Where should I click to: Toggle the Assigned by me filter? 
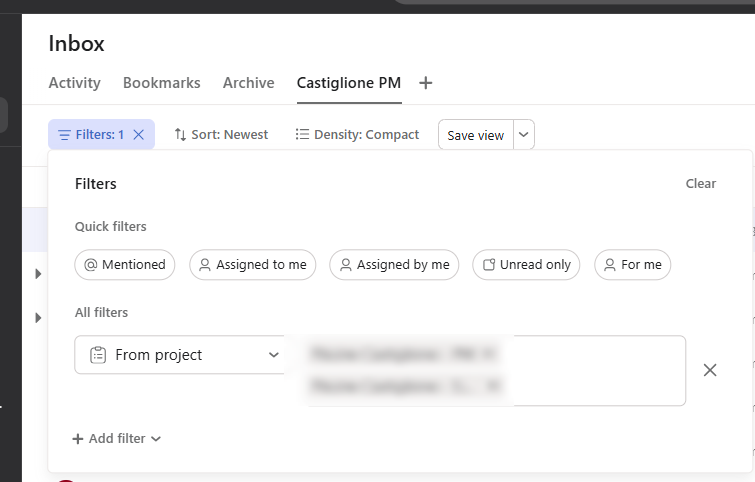click(394, 265)
